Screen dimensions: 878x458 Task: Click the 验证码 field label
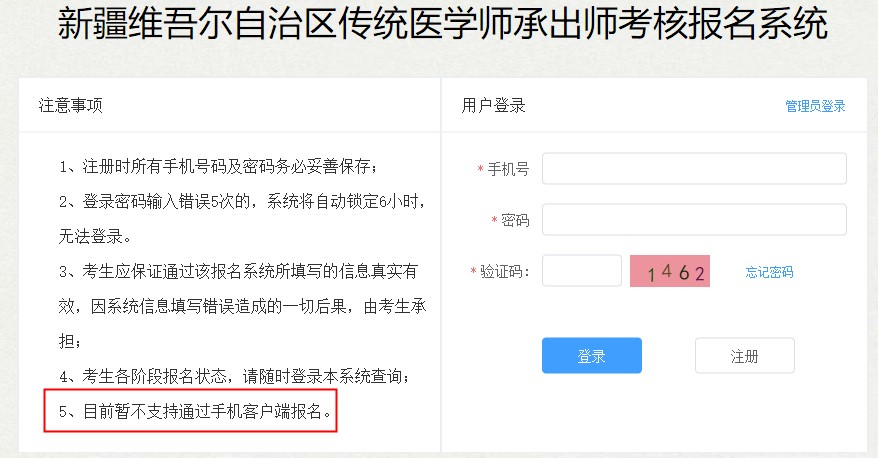point(505,271)
